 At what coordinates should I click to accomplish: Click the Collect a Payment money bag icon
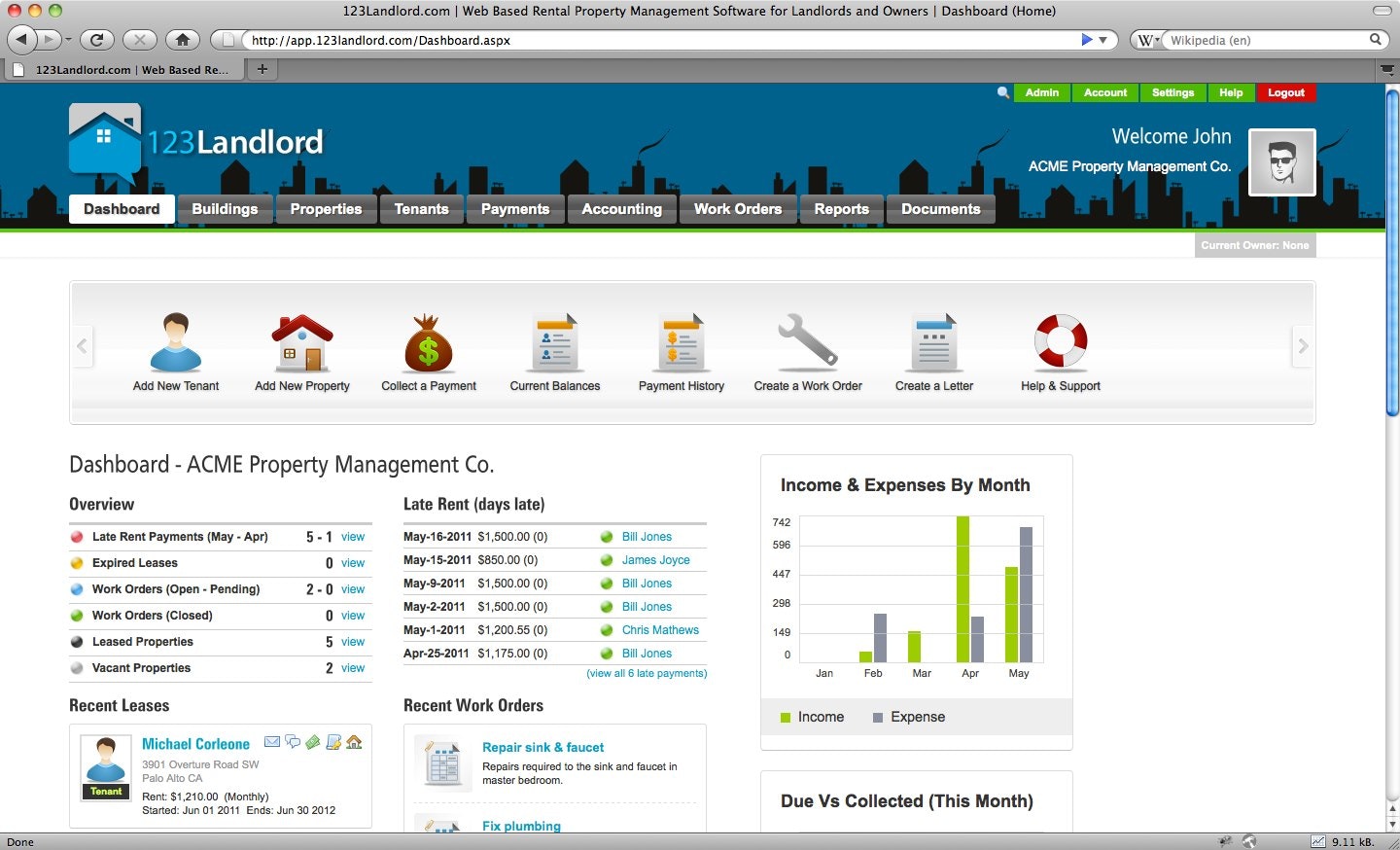point(429,343)
